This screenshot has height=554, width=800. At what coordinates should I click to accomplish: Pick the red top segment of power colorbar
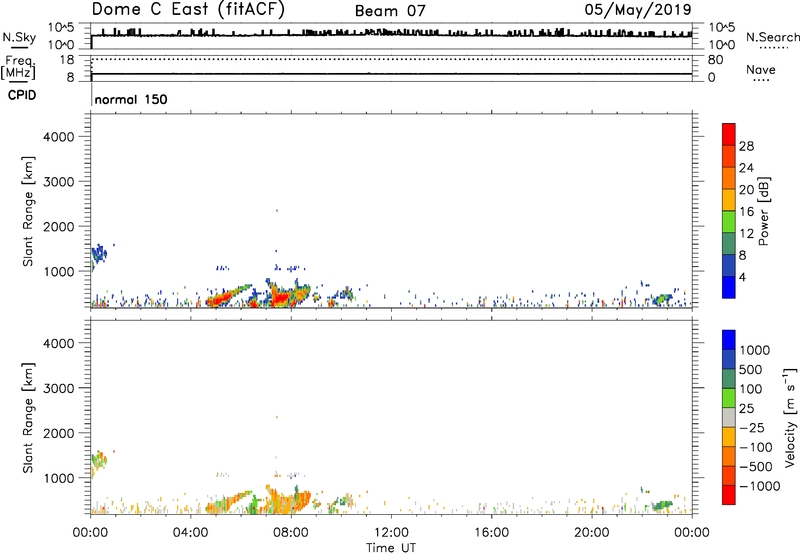point(729,135)
